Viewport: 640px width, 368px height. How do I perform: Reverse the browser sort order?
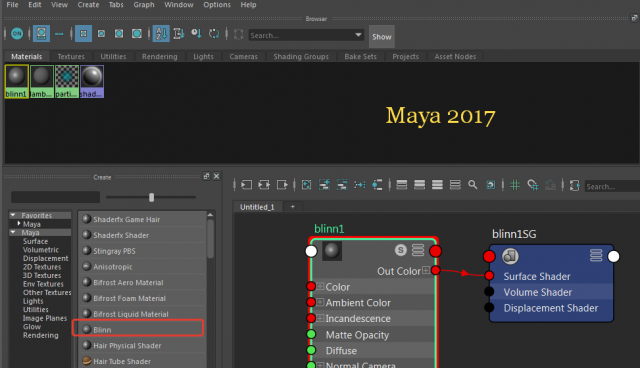[214, 33]
